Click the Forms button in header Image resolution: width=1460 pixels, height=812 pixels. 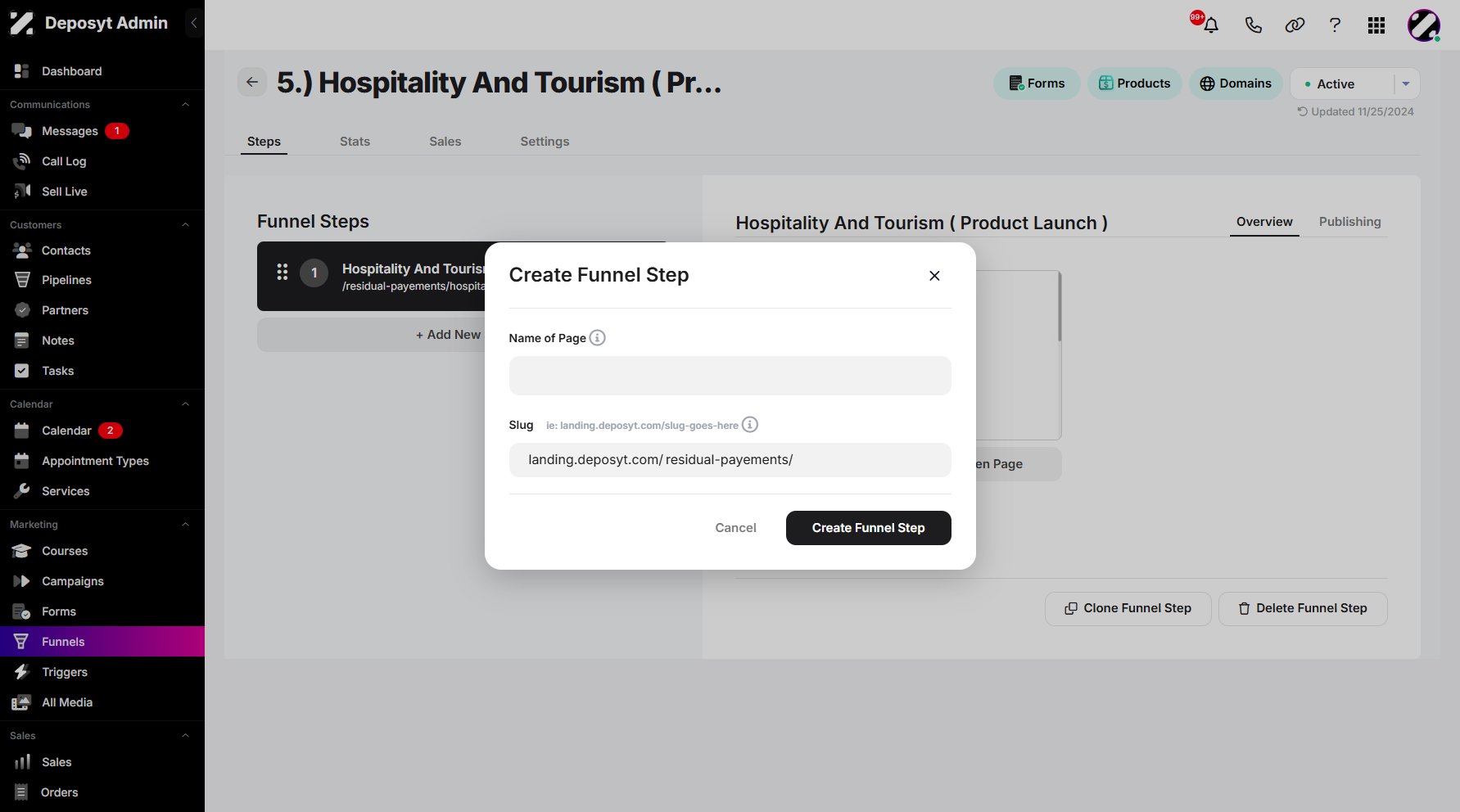(x=1037, y=83)
